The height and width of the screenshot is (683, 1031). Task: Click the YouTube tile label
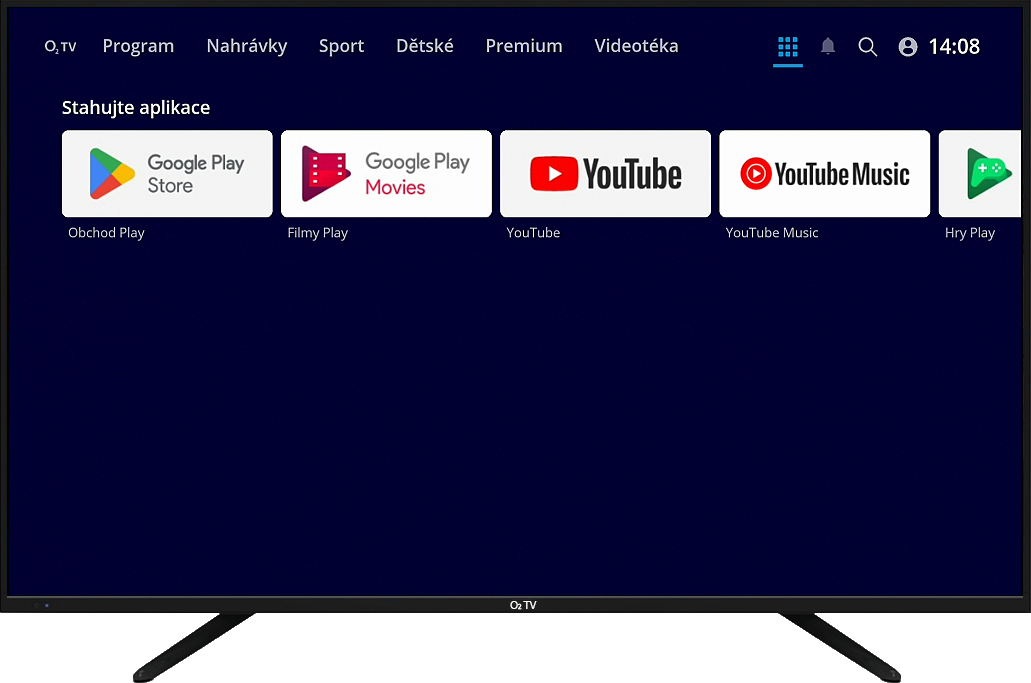coord(532,232)
